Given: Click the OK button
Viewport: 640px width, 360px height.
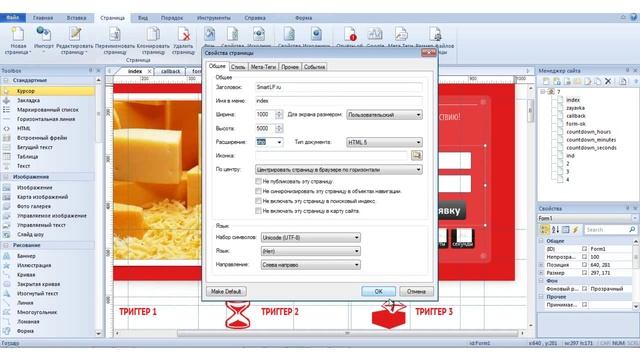Looking at the screenshot, I should click(378, 291).
